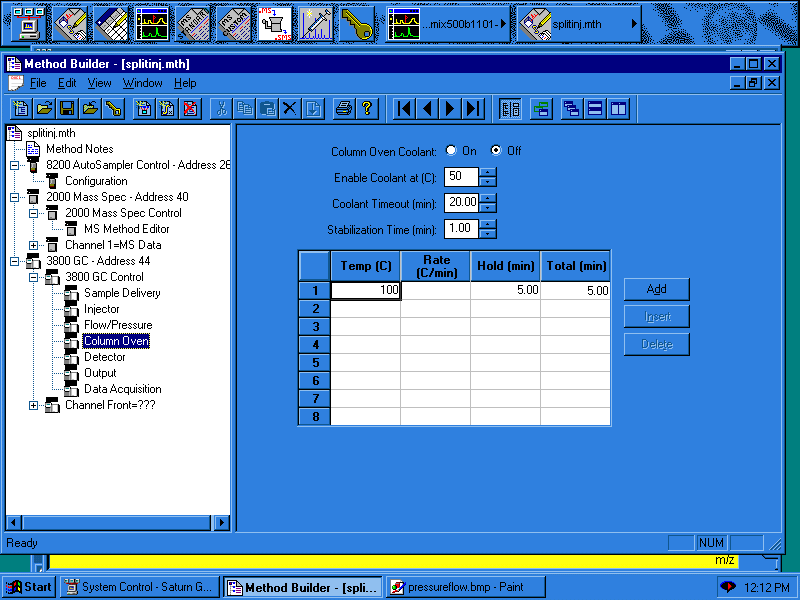Increase Stabilization Time (min) value
Image resolution: width=800 pixels, height=600 pixels.
click(488, 224)
